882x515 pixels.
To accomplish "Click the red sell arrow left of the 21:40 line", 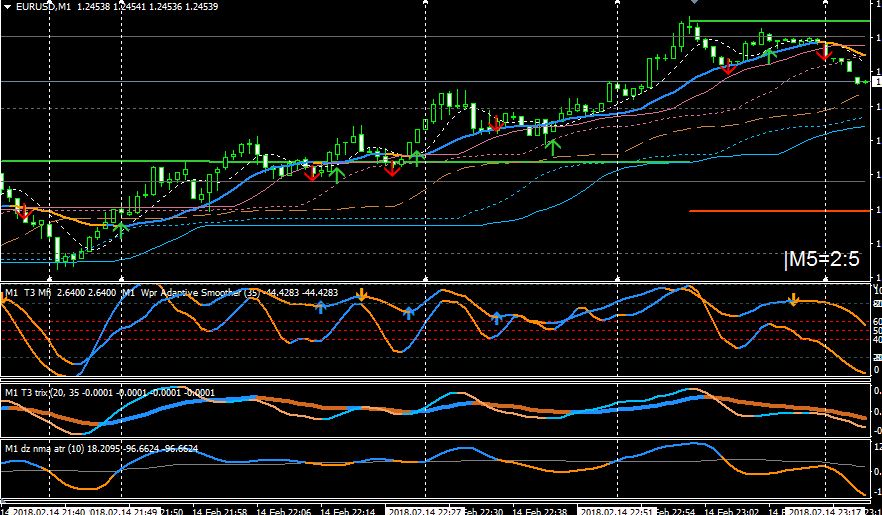I will click(x=23, y=213).
